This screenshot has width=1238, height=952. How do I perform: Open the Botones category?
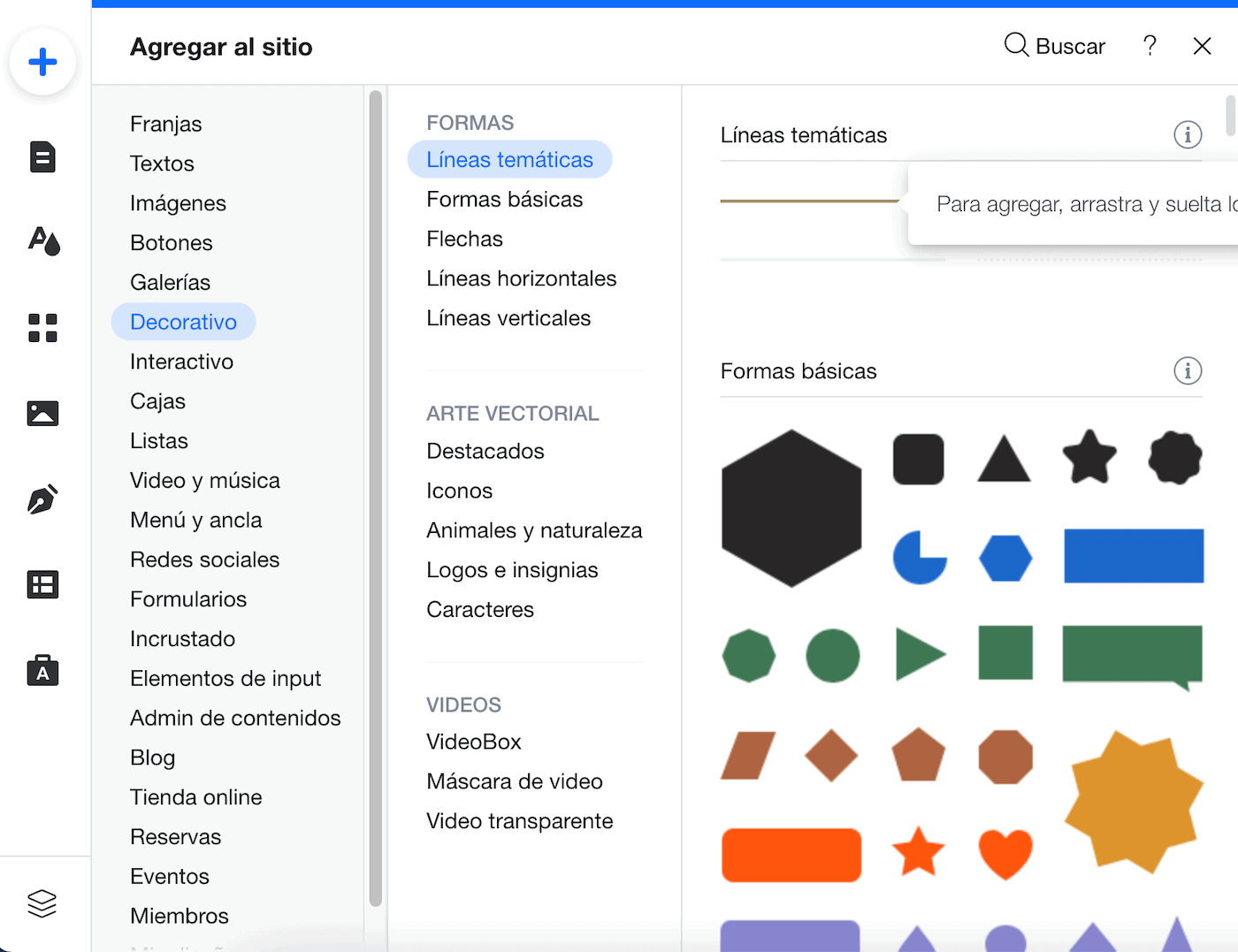[x=171, y=243]
